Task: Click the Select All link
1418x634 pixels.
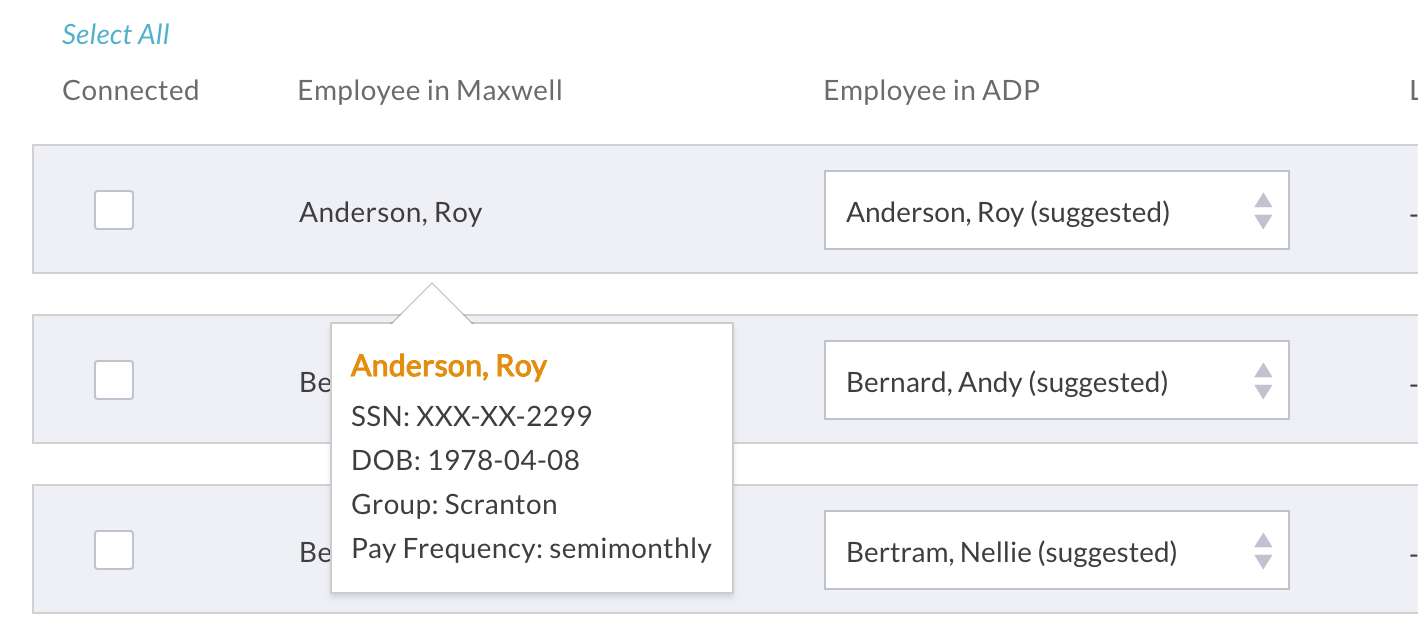Action: [116, 33]
